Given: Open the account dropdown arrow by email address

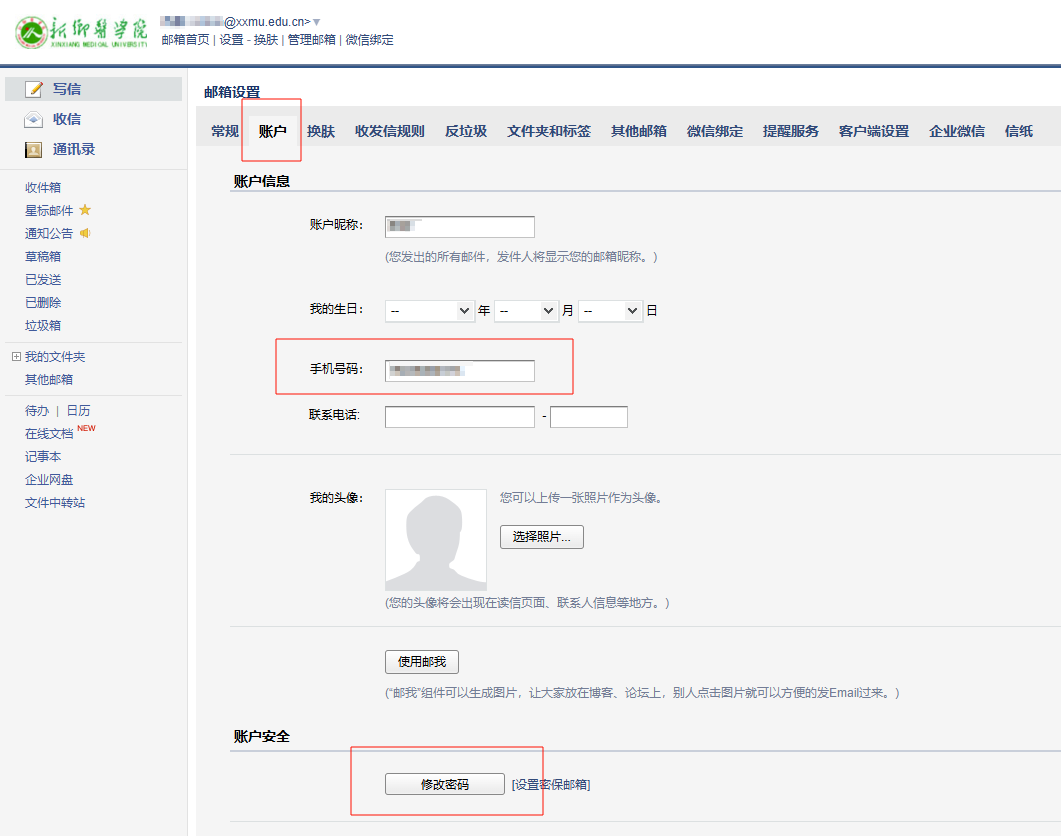Looking at the screenshot, I should tap(317, 22).
